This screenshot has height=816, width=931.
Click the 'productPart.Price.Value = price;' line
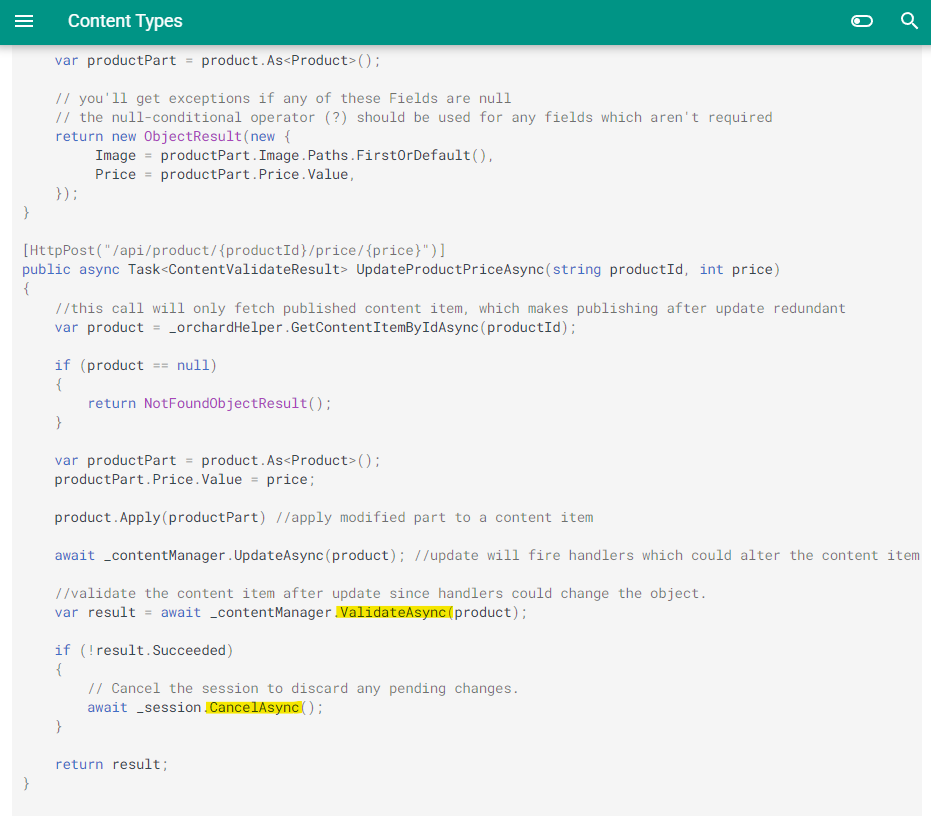point(185,479)
